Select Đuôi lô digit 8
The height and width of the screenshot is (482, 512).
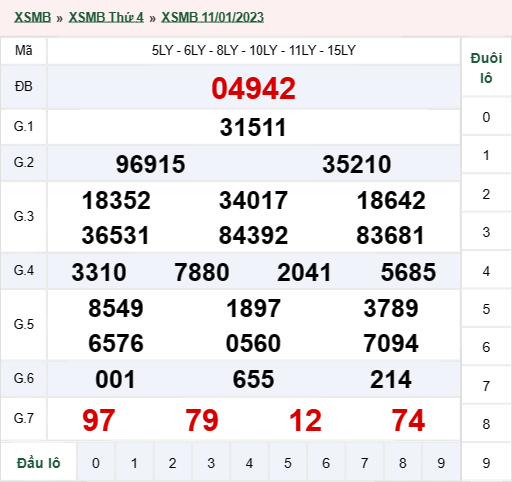(x=486, y=424)
